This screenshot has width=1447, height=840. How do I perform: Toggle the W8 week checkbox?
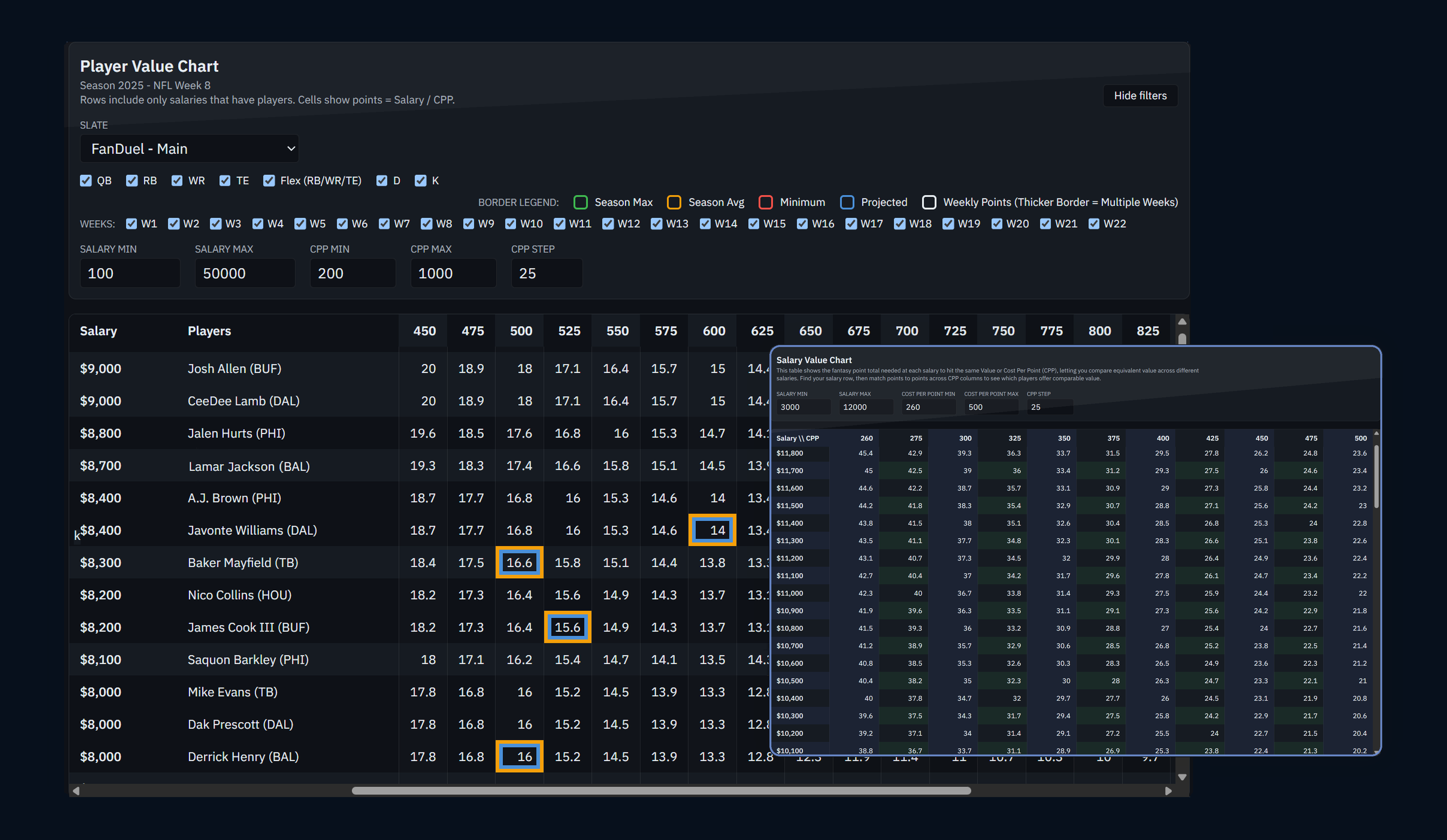coord(426,223)
